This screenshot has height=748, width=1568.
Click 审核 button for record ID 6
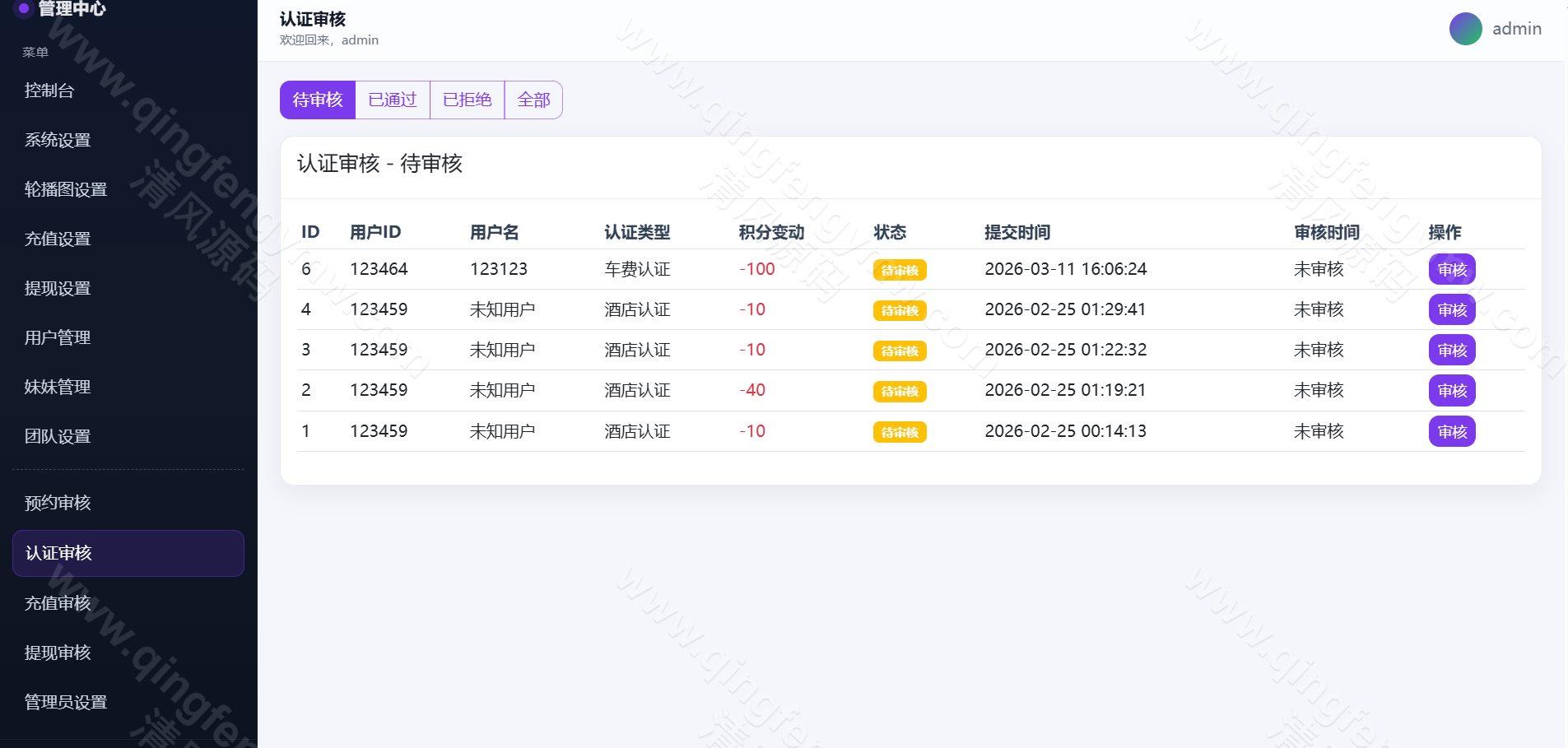point(1452,269)
